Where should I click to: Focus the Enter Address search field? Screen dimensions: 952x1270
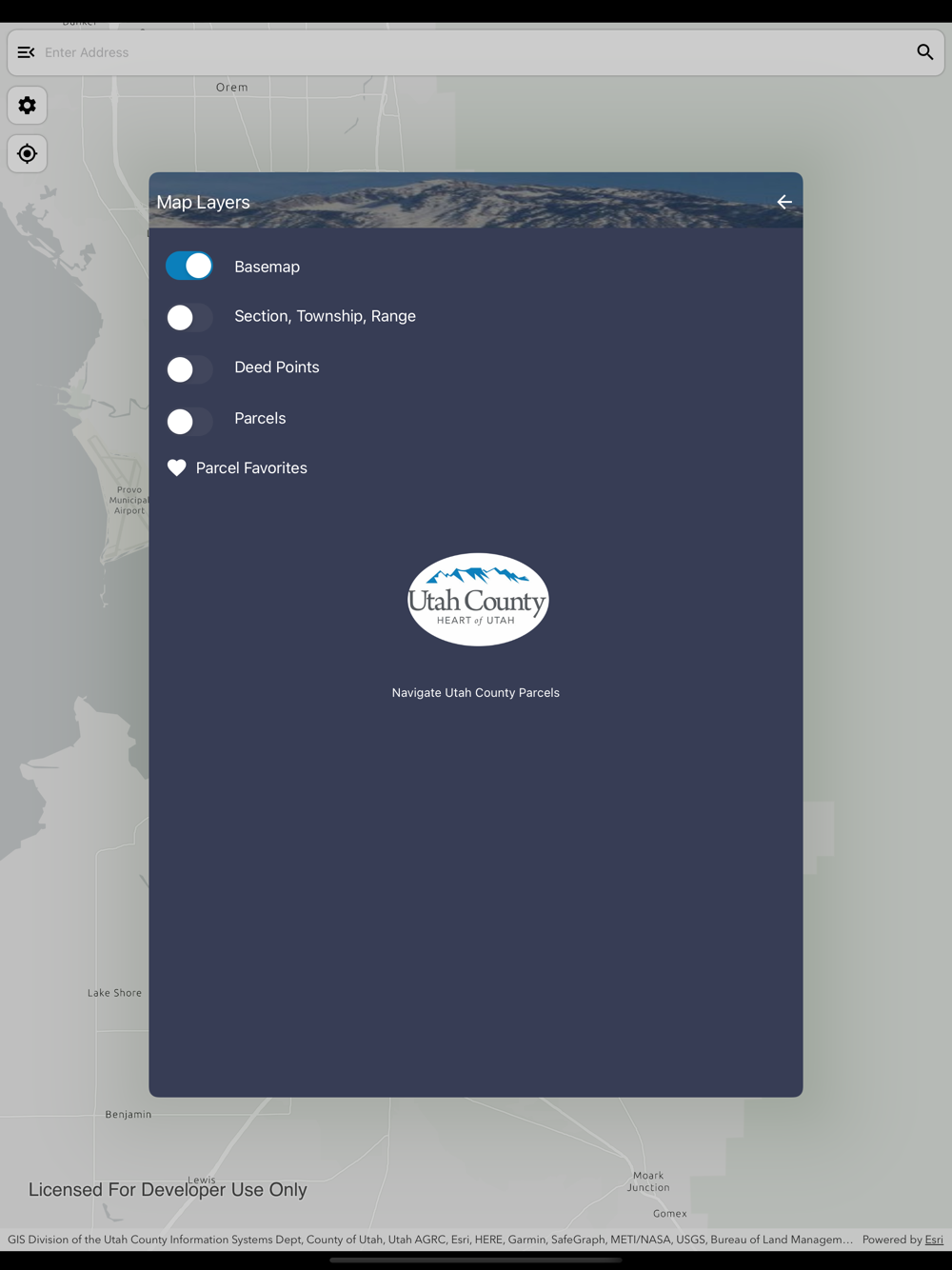click(x=476, y=52)
